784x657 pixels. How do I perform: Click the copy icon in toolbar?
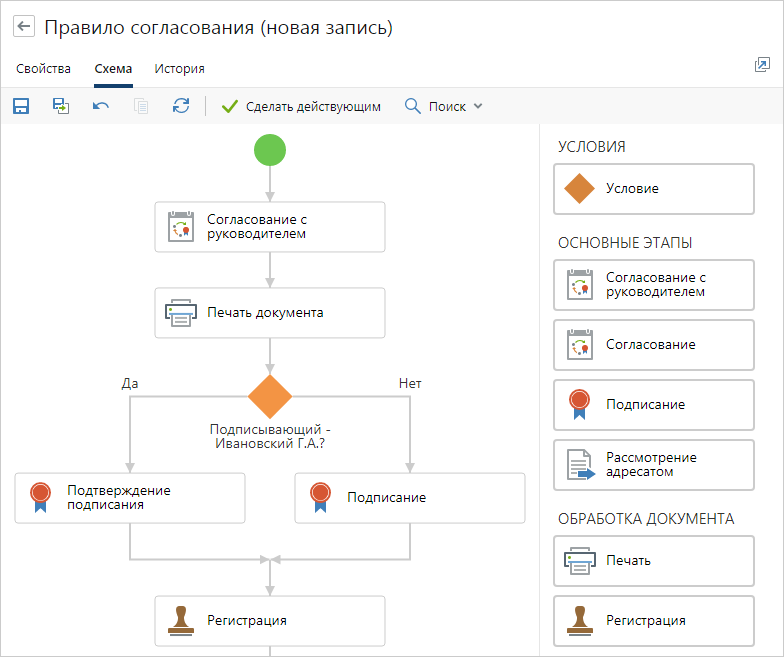[x=141, y=106]
